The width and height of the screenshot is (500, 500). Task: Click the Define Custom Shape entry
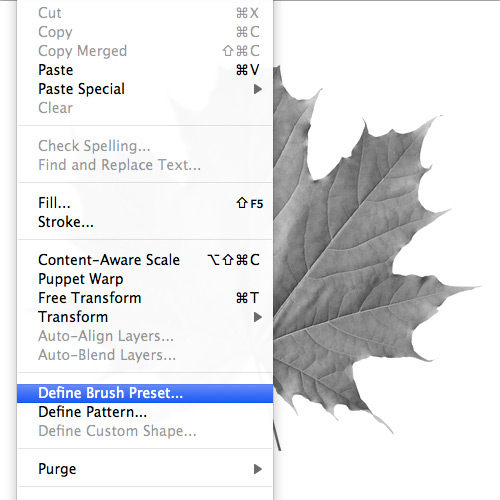click(x=145, y=431)
